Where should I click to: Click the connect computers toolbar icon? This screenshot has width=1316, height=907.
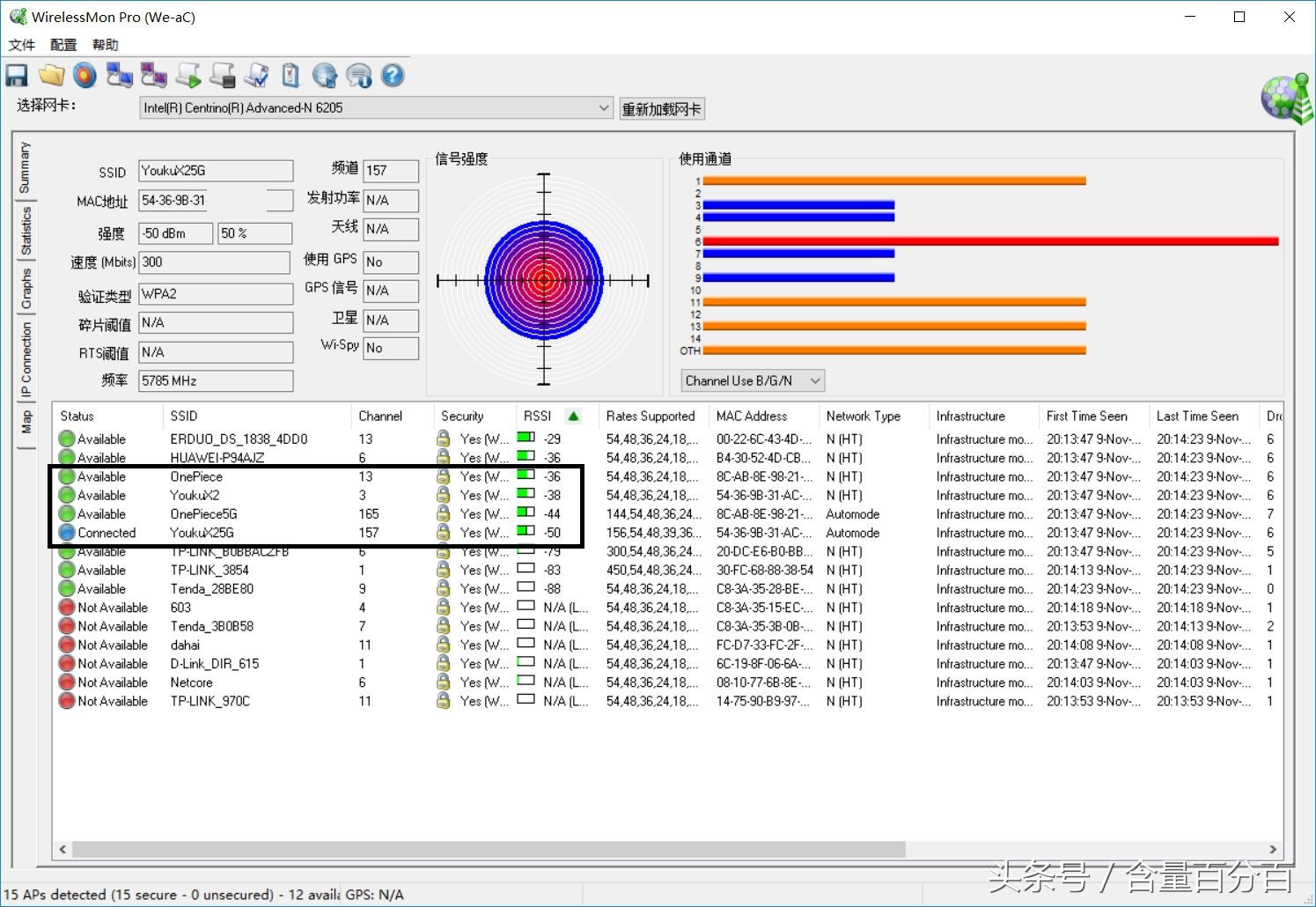(x=119, y=76)
